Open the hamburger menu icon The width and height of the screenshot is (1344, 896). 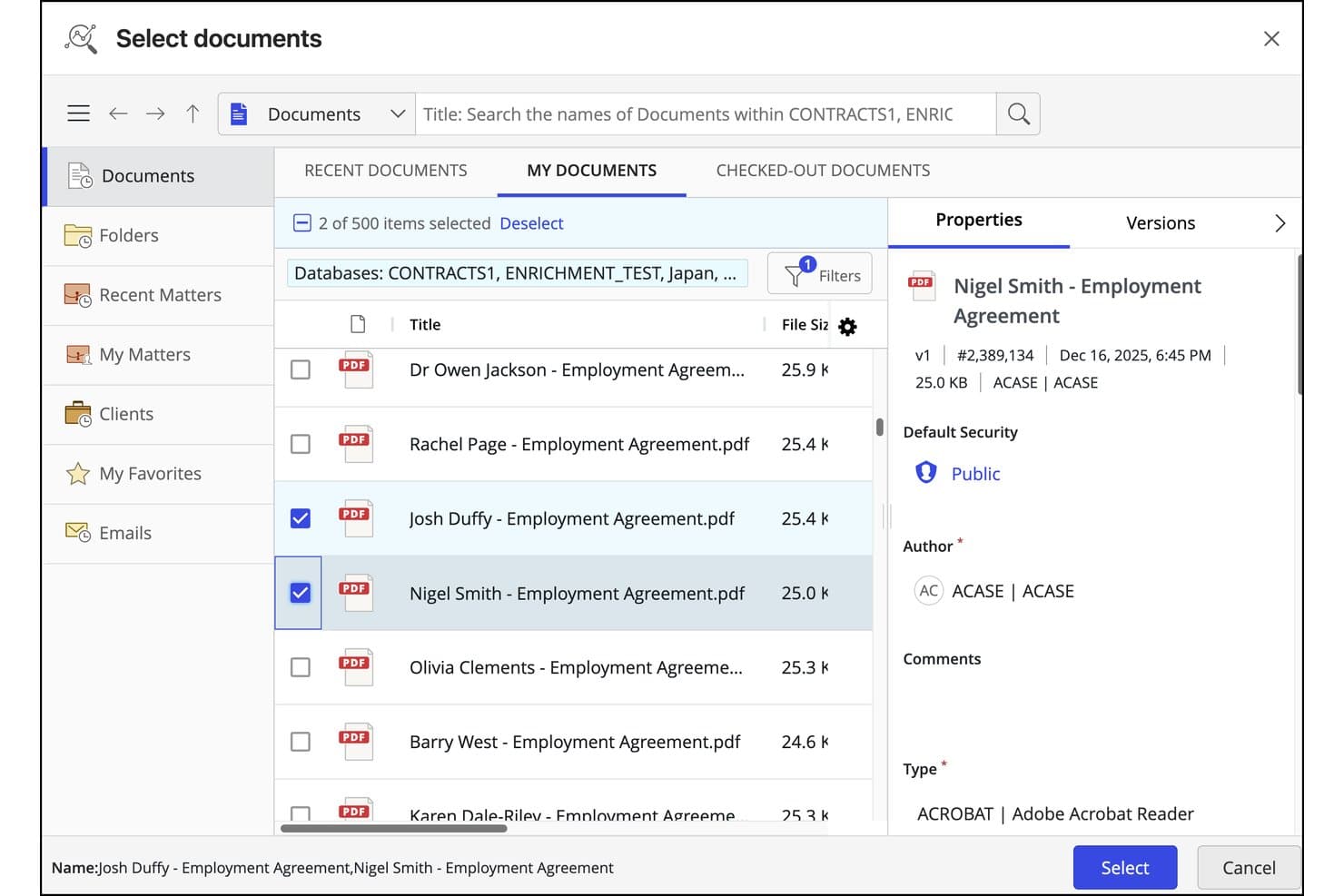coord(79,113)
